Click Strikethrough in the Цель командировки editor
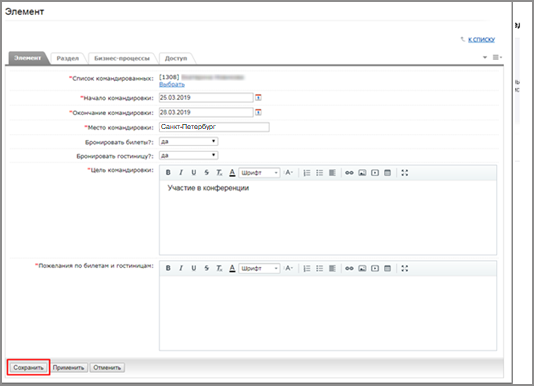 pyautogui.click(x=206, y=173)
